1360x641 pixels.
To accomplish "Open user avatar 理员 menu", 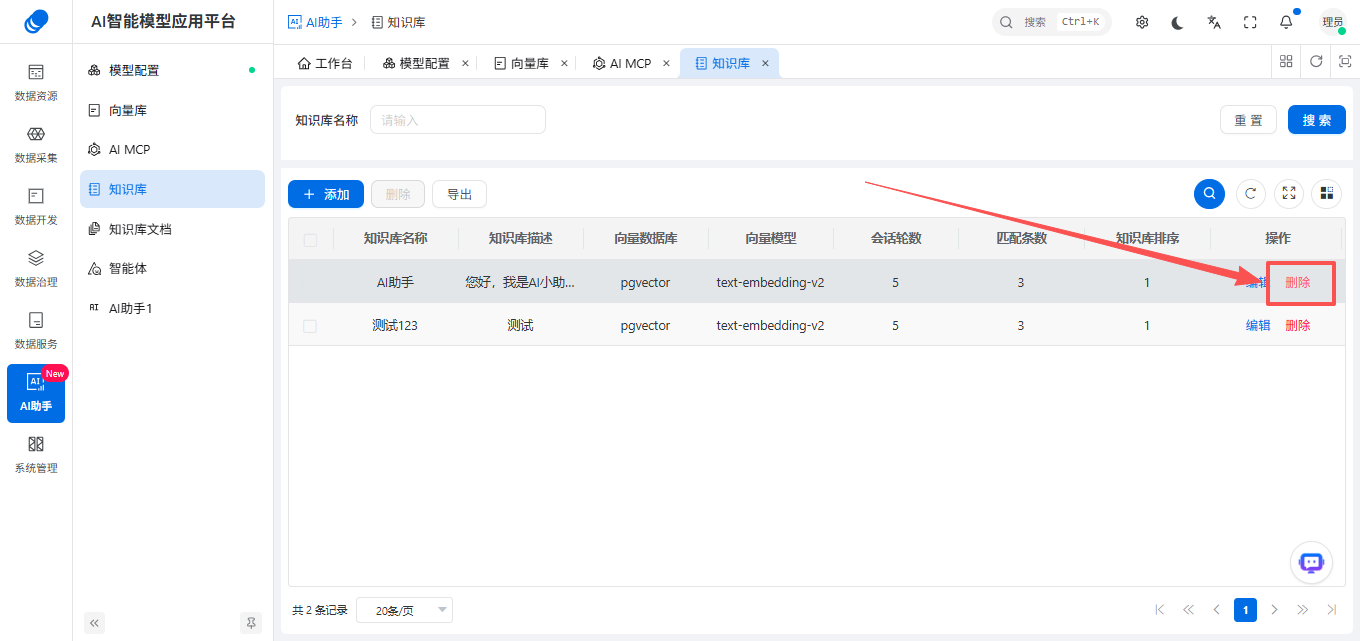I will [1332, 22].
